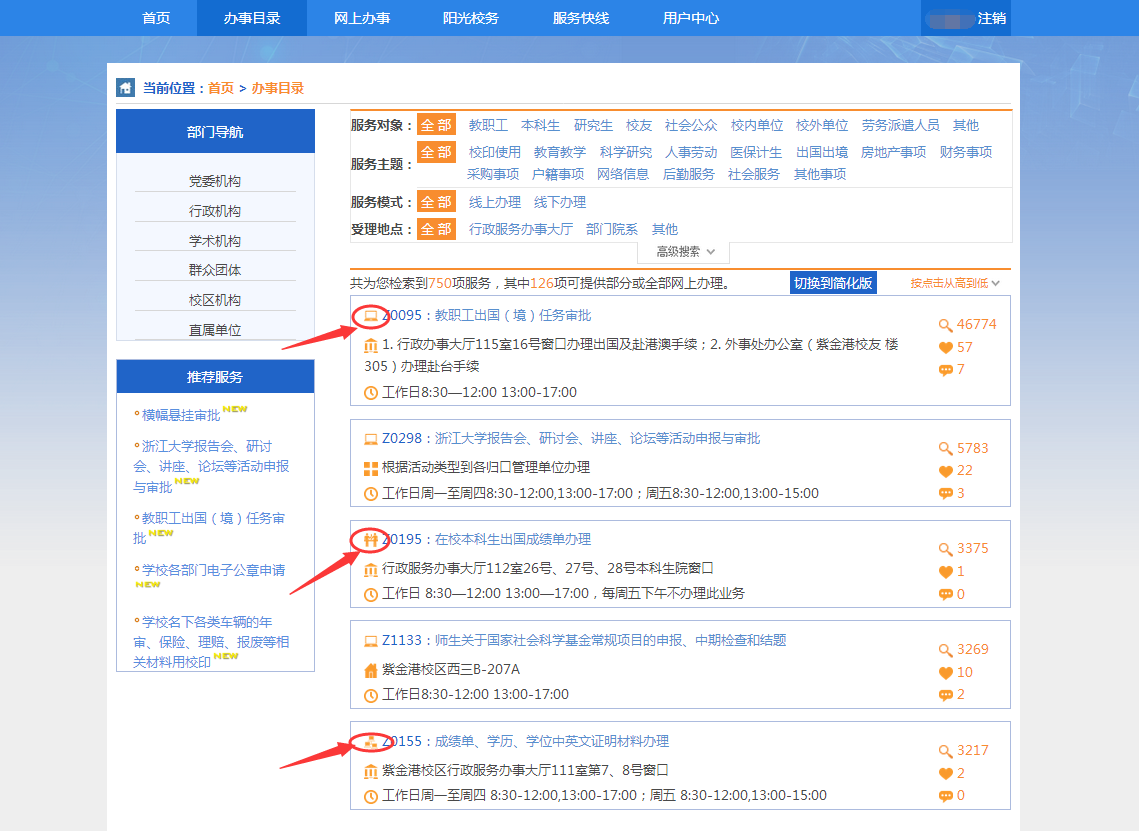Image resolution: width=1139 pixels, height=831 pixels.
Task: Open 行政机构 in department navigation
Action: click(215, 211)
